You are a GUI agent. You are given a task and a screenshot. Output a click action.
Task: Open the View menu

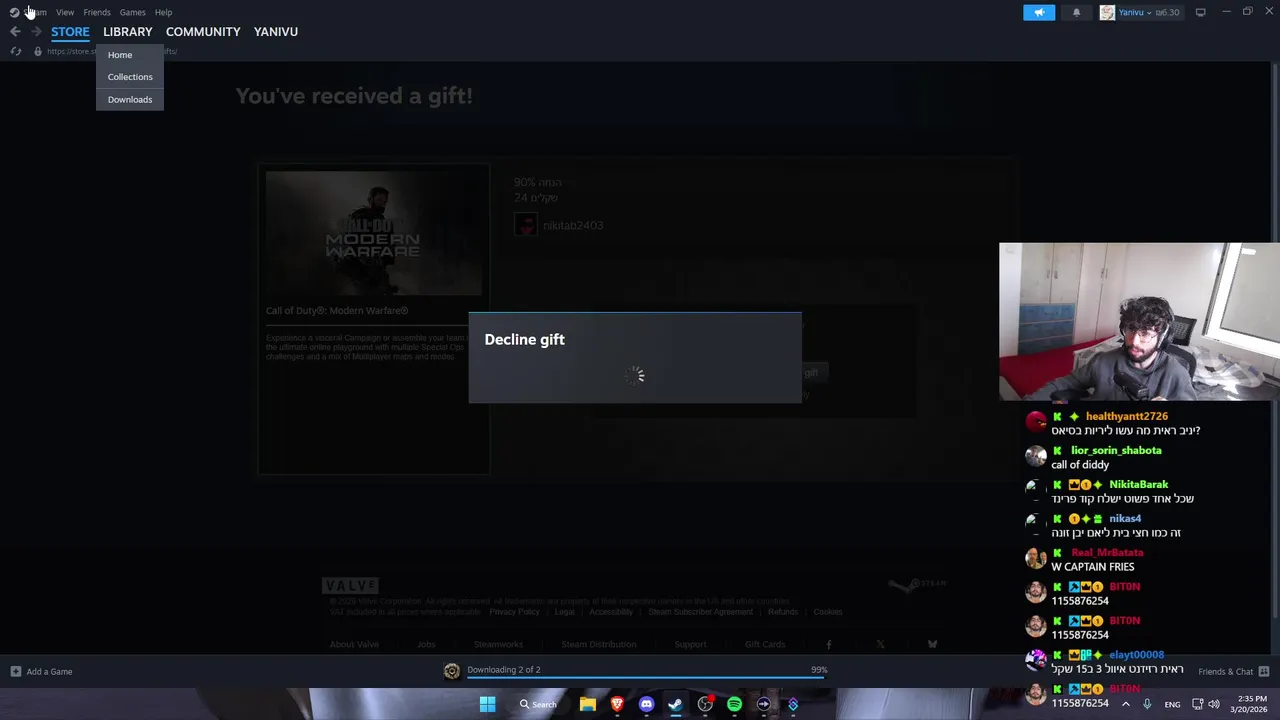65,12
